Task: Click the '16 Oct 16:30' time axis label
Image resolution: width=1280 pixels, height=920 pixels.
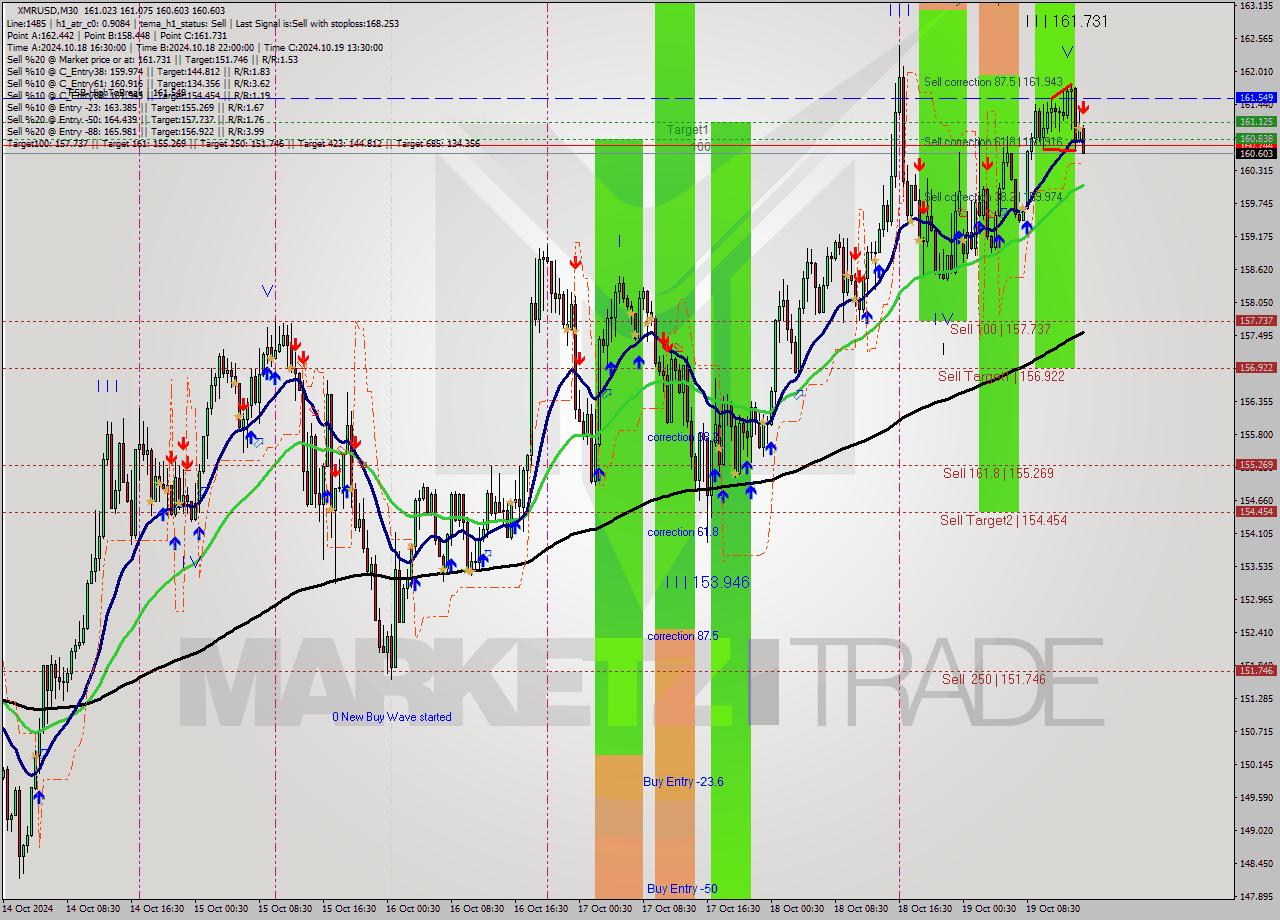Action: coord(541,909)
